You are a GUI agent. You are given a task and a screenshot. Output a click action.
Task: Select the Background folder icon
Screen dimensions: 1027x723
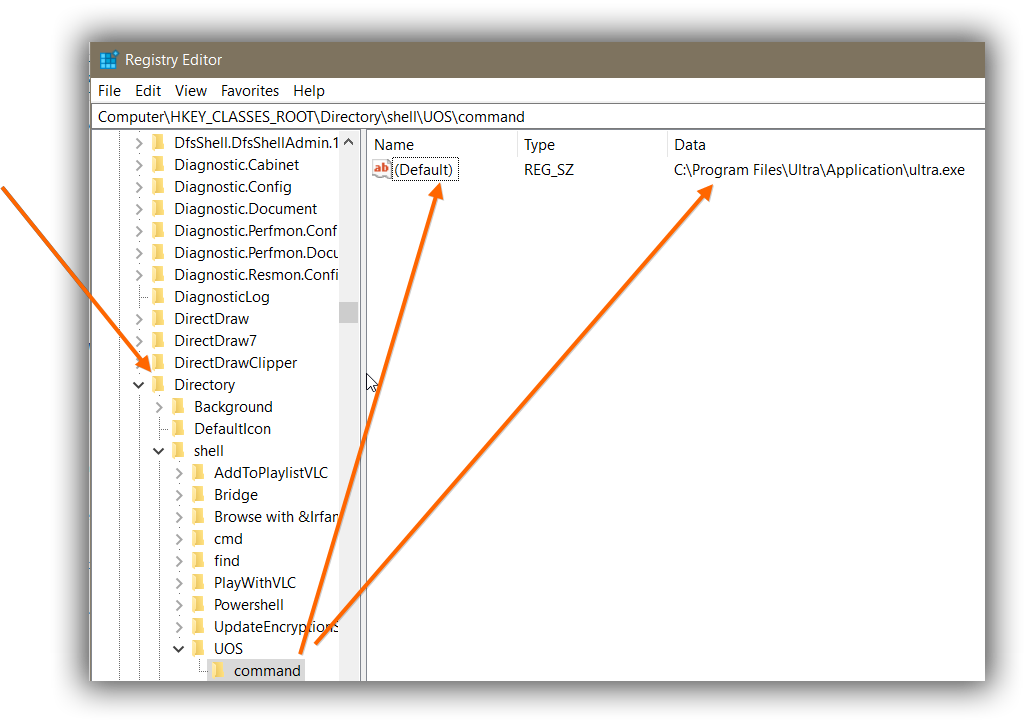click(x=179, y=407)
